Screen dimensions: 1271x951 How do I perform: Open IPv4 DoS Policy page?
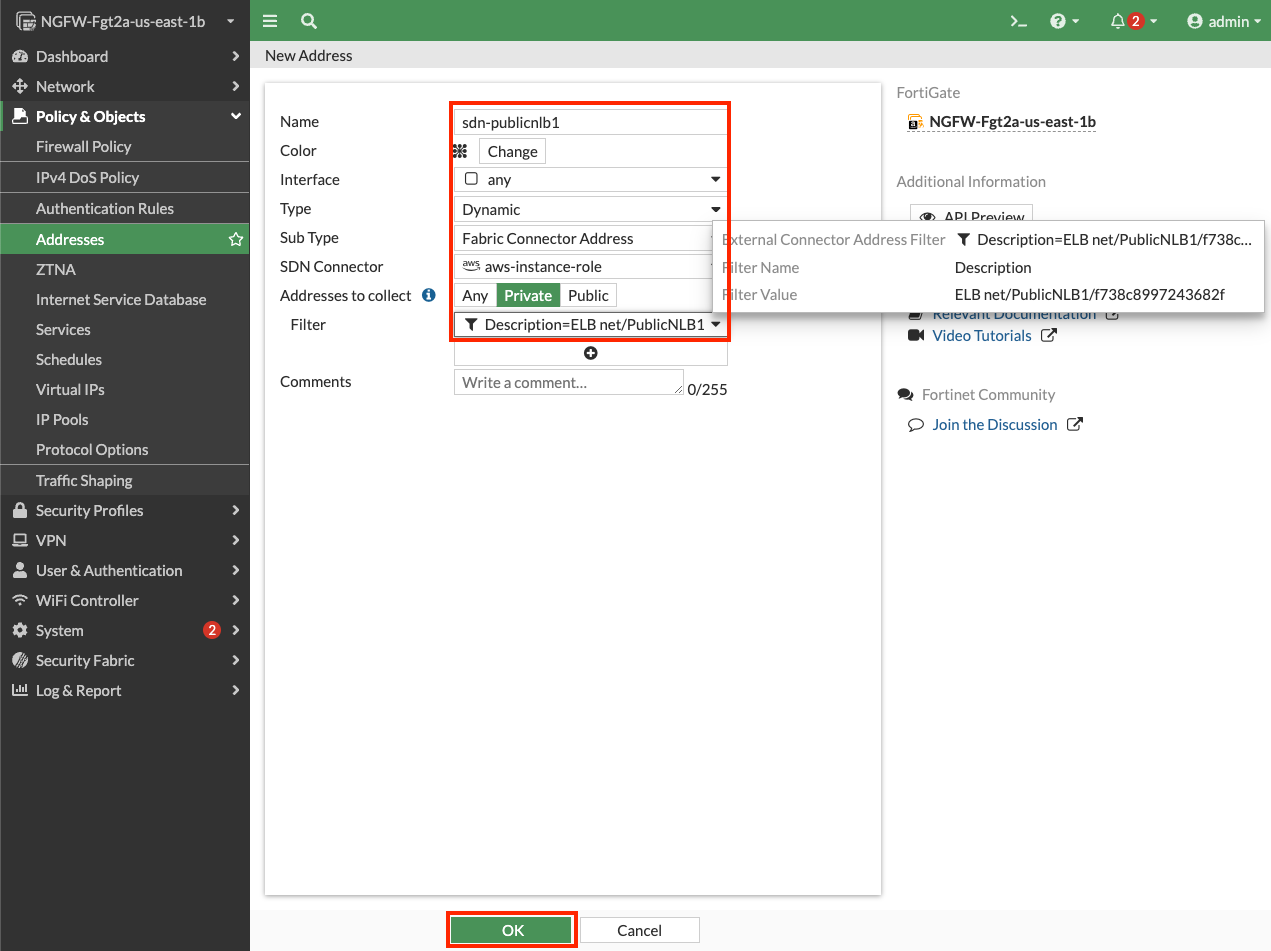pyautogui.click(x=87, y=177)
